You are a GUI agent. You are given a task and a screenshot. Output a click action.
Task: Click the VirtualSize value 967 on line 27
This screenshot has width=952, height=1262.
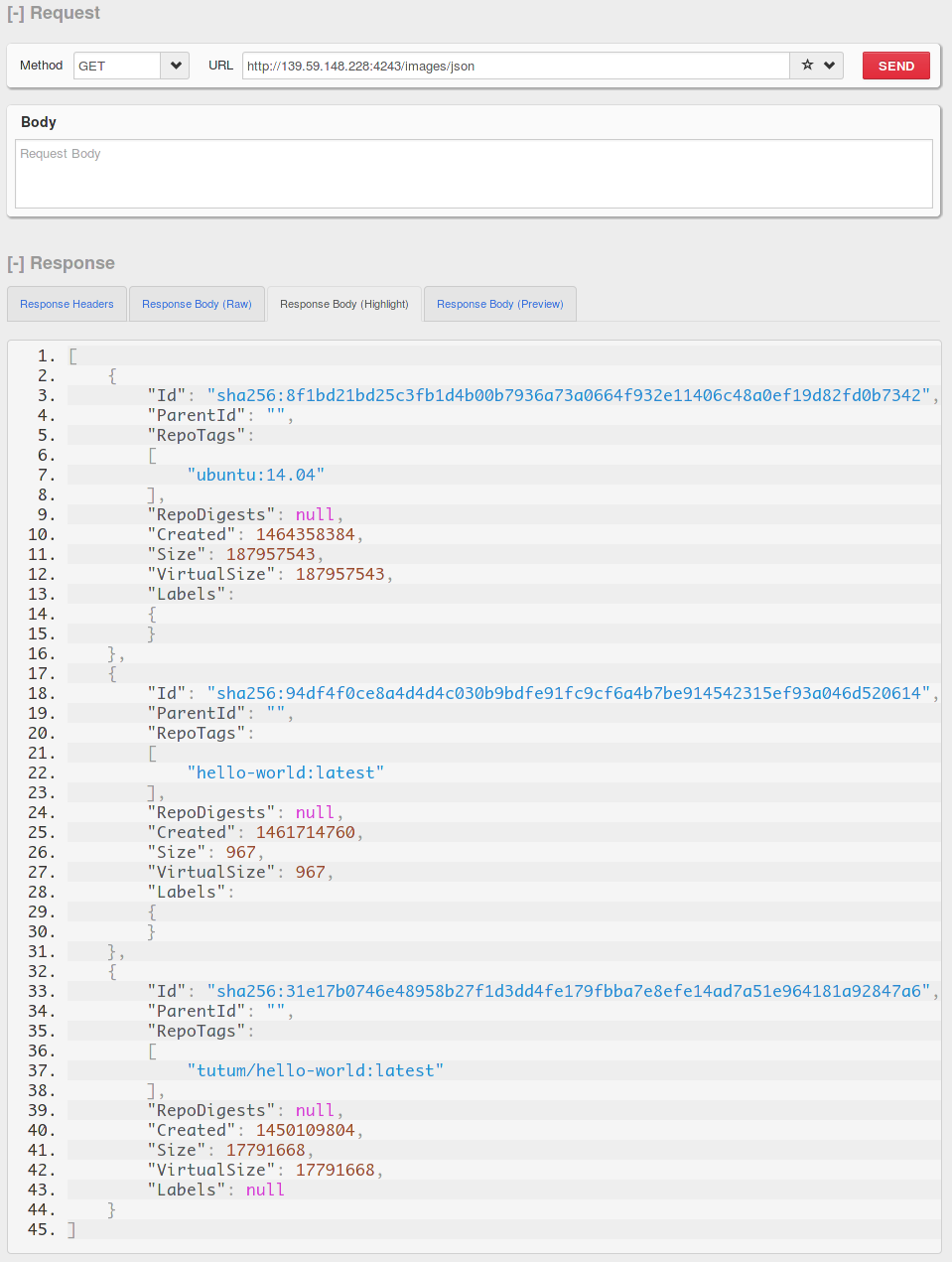[311, 872]
